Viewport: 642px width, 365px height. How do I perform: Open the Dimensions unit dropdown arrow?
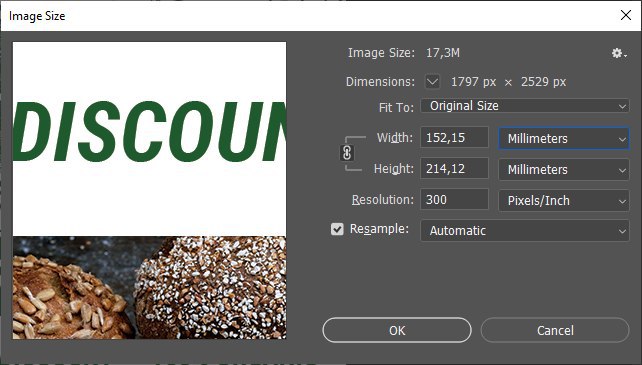(432, 82)
